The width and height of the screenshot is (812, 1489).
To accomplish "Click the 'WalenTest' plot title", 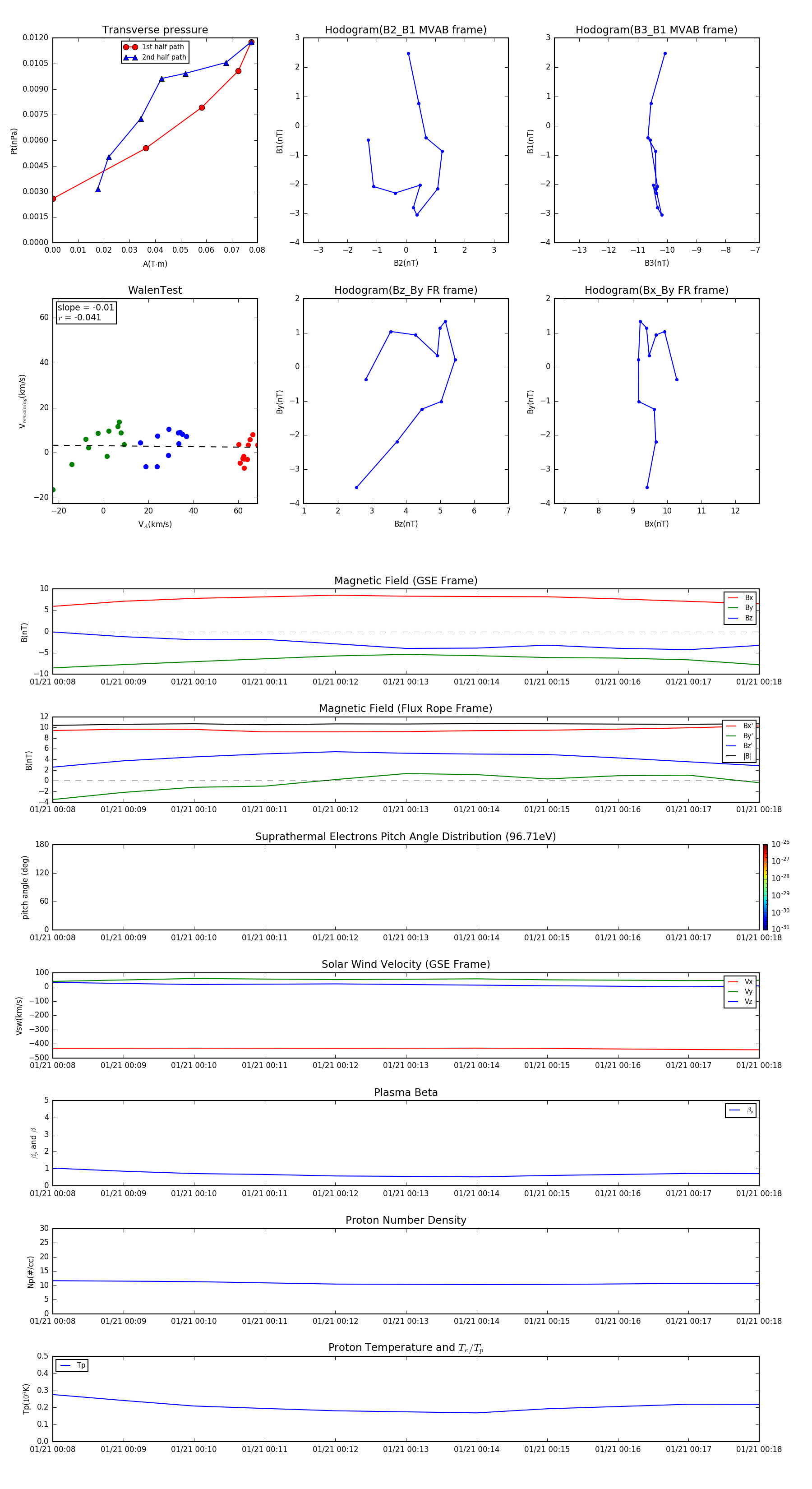I will pos(155,290).
